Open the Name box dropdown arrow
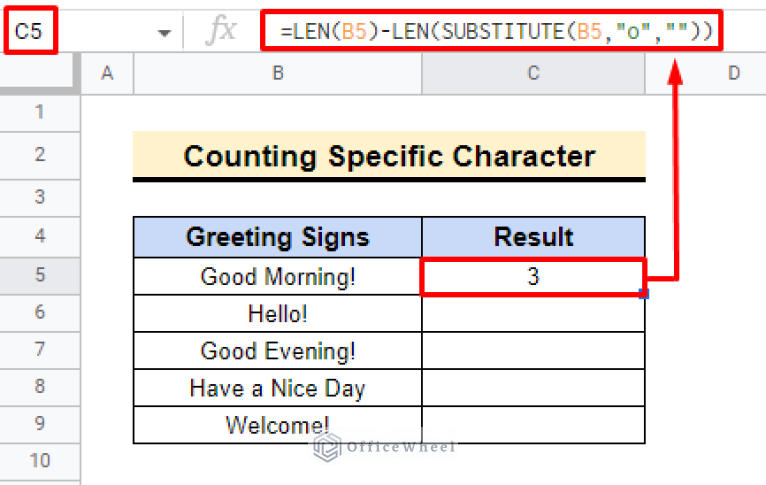This screenshot has width=766, height=485. tap(164, 33)
